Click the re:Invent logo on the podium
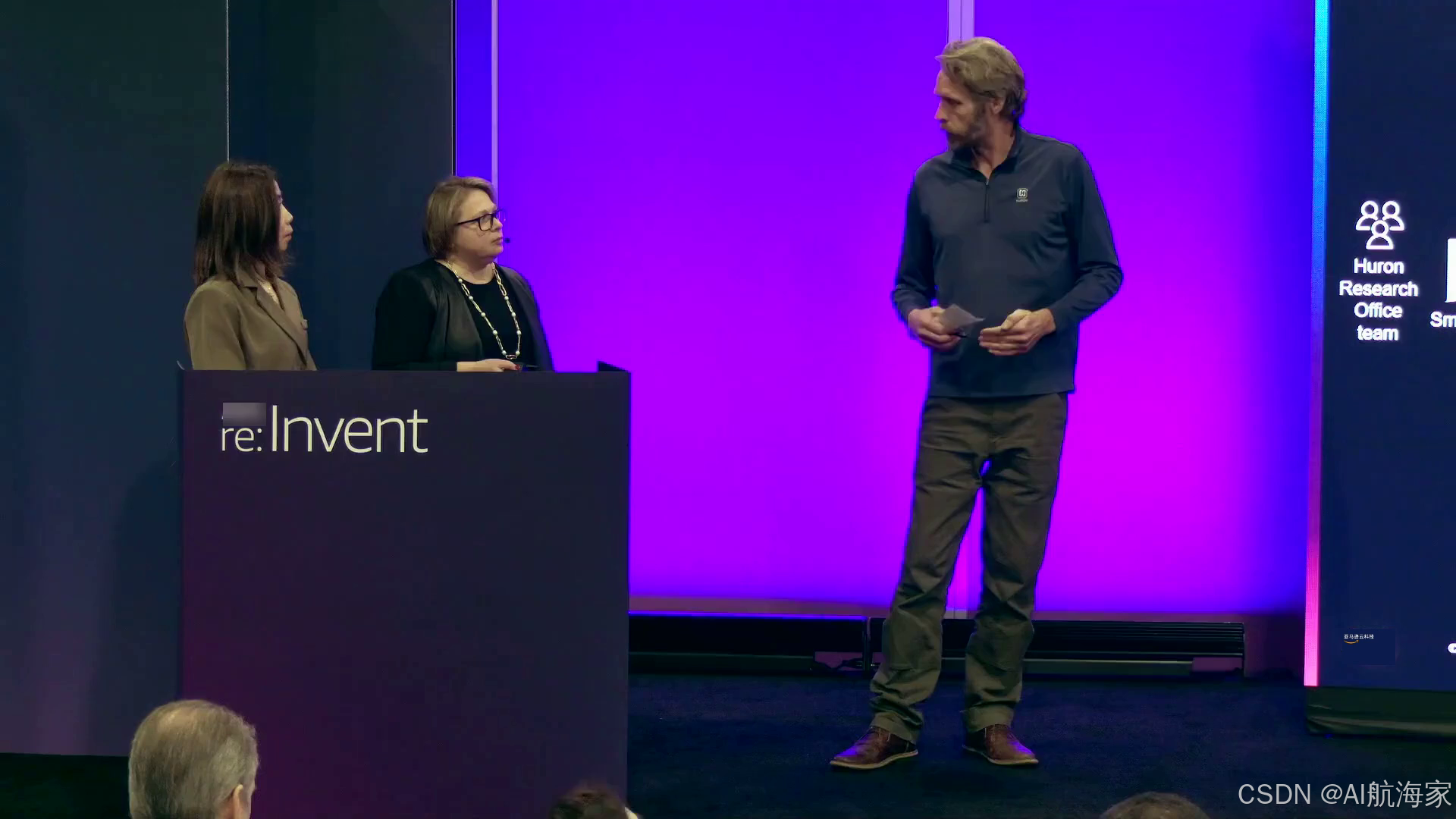Screen dimensions: 1456x819 click(325, 430)
